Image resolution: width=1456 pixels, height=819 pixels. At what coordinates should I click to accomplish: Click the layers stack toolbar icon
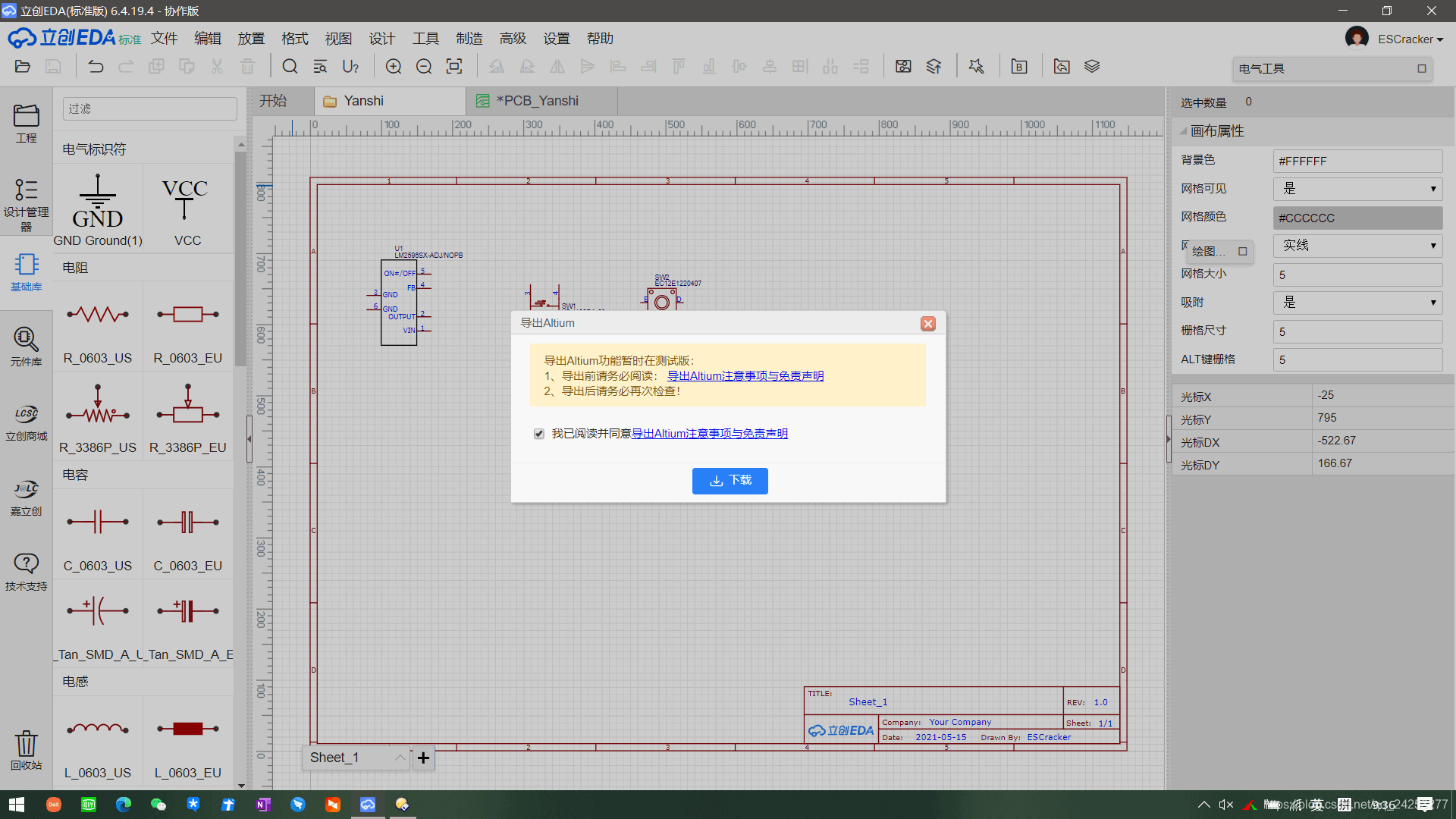(1092, 67)
